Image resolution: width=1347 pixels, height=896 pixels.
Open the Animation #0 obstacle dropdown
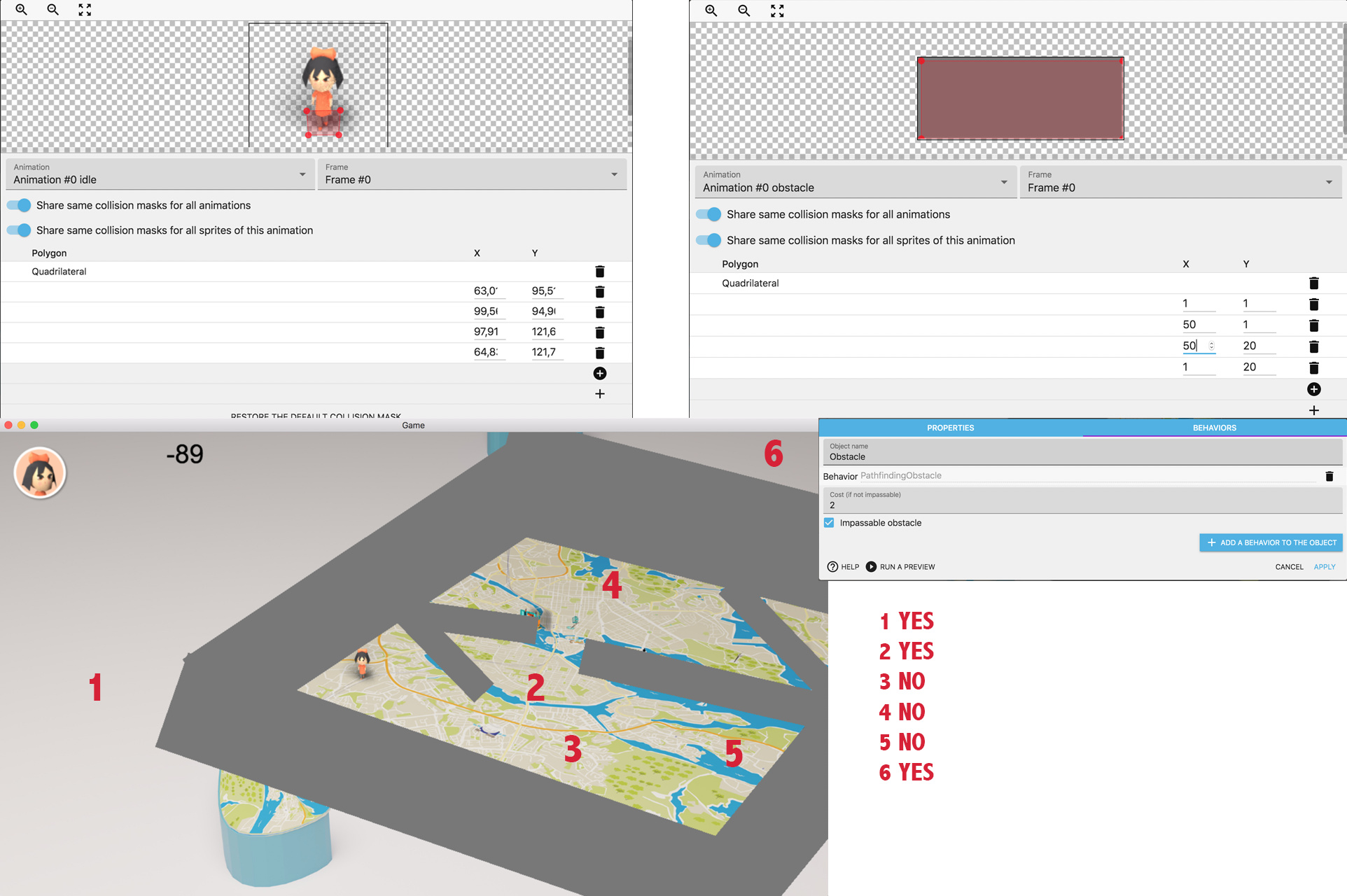click(856, 182)
